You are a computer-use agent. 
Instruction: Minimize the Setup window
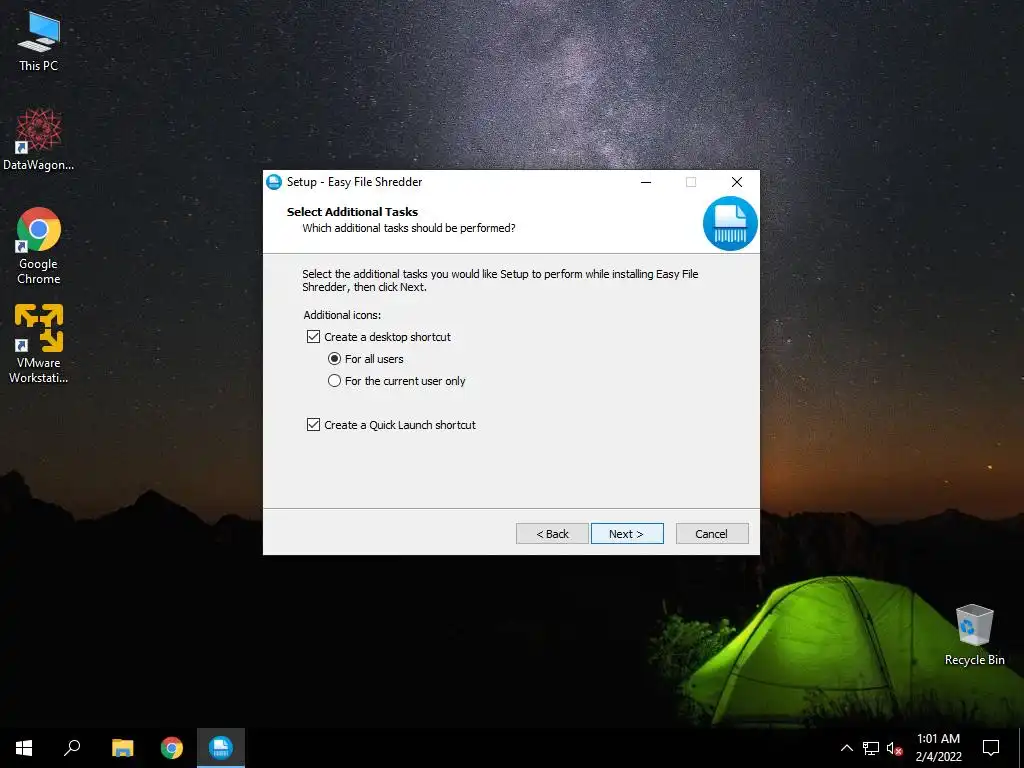coord(646,182)
